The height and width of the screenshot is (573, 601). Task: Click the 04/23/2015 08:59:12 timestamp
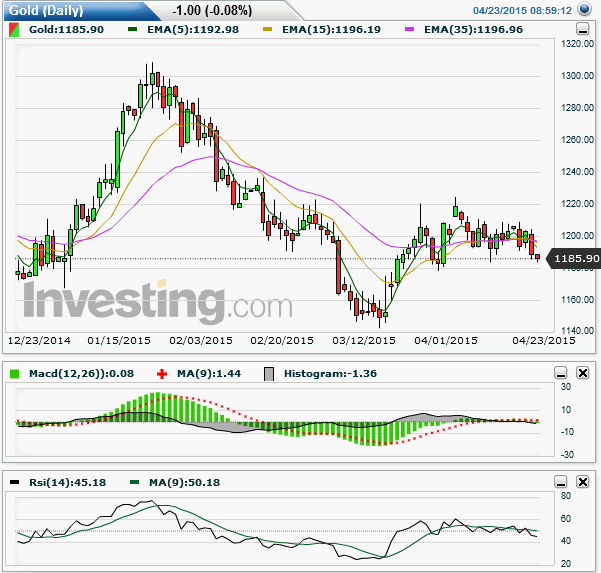click(x=522, y=10)
